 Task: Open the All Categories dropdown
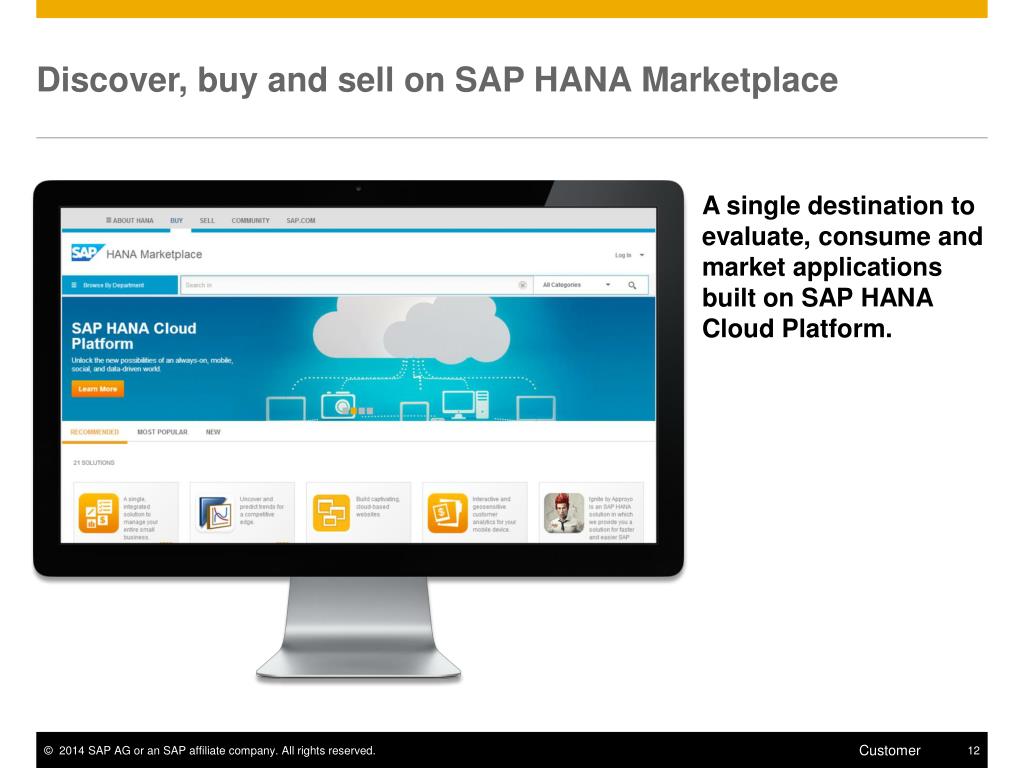click(x=576, y=285)
